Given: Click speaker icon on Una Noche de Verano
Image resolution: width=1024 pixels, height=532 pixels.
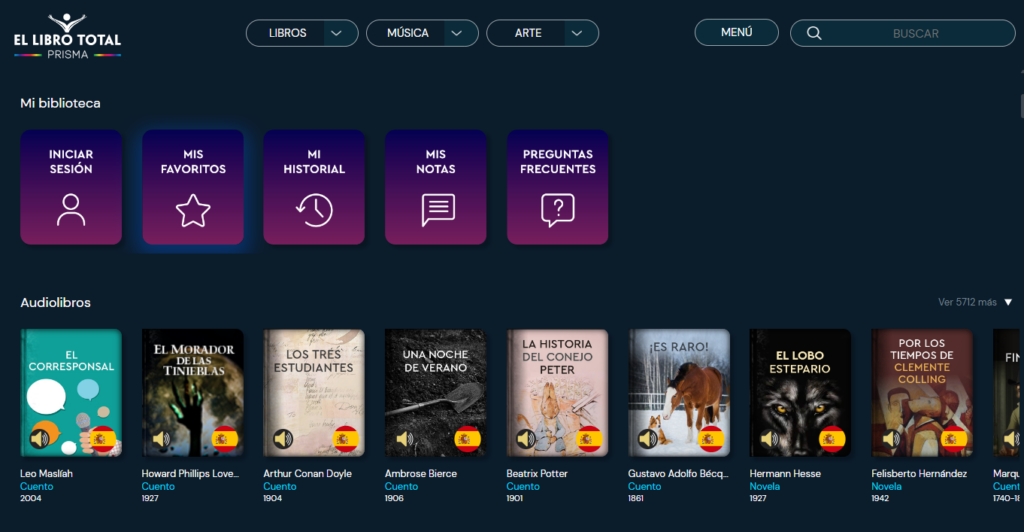Looking at the screenshot, I should [x=404, y=439].
